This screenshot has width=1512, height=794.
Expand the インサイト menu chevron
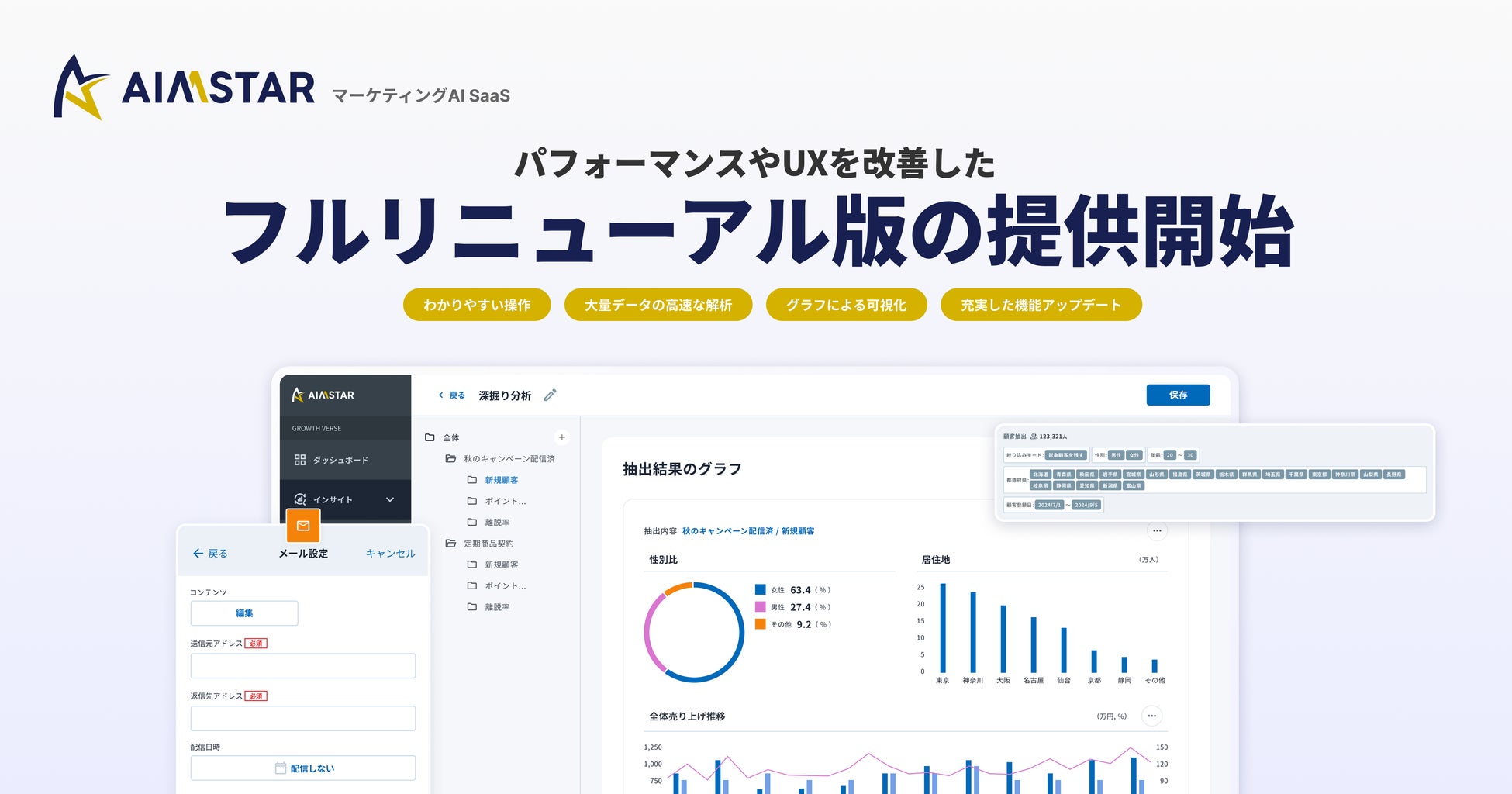(390, 499)
